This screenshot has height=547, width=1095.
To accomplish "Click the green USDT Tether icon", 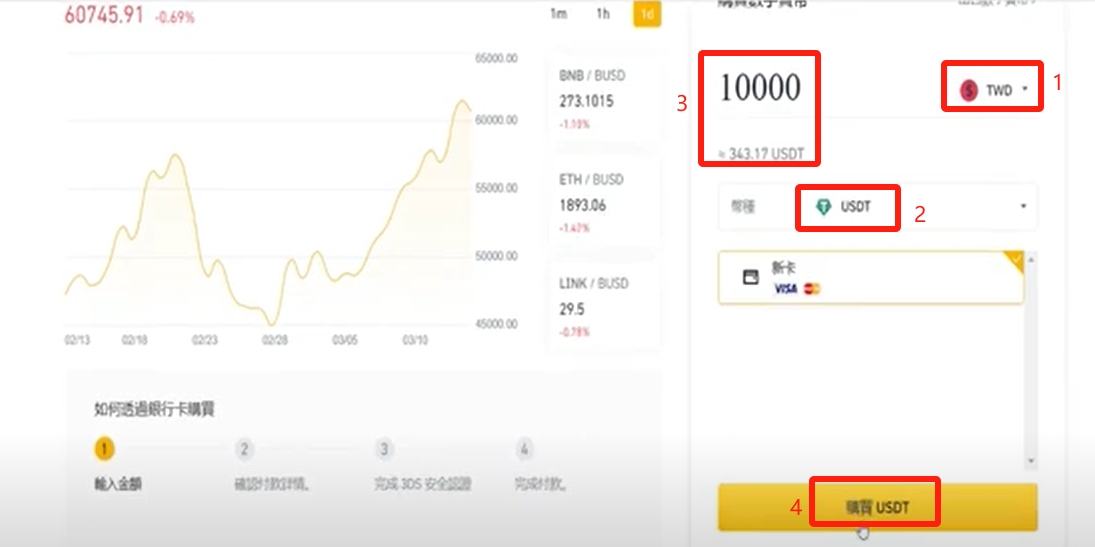I will click(x=824, y=207).
